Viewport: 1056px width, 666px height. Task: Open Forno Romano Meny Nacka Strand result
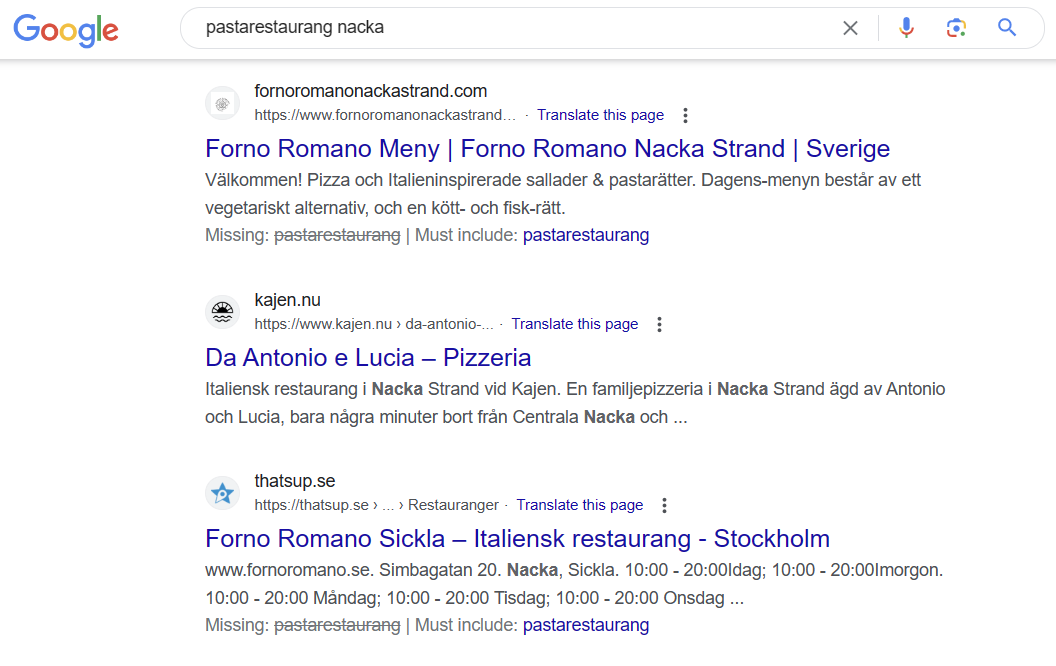click(547, 149)
